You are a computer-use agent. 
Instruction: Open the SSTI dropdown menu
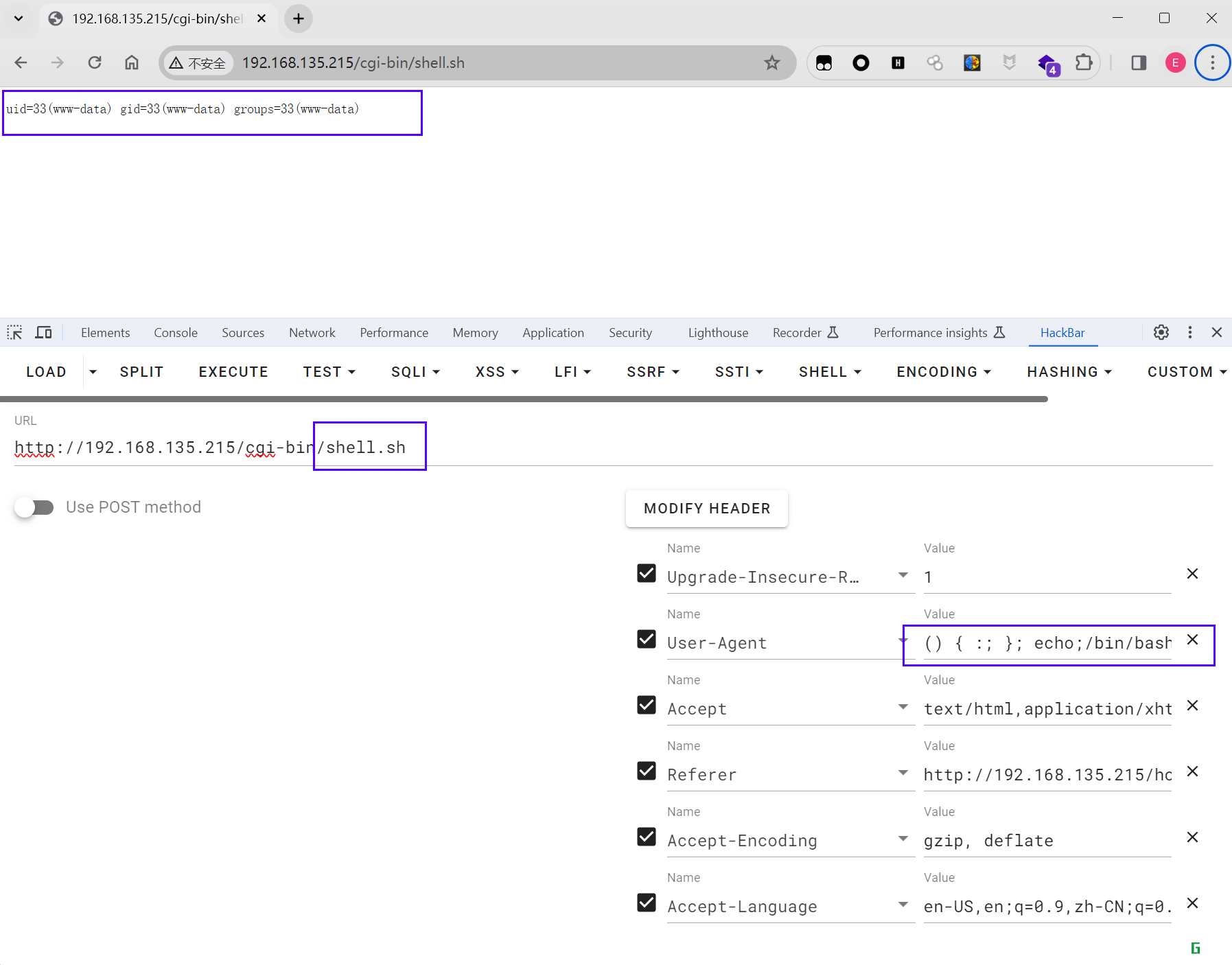point(739,371)
